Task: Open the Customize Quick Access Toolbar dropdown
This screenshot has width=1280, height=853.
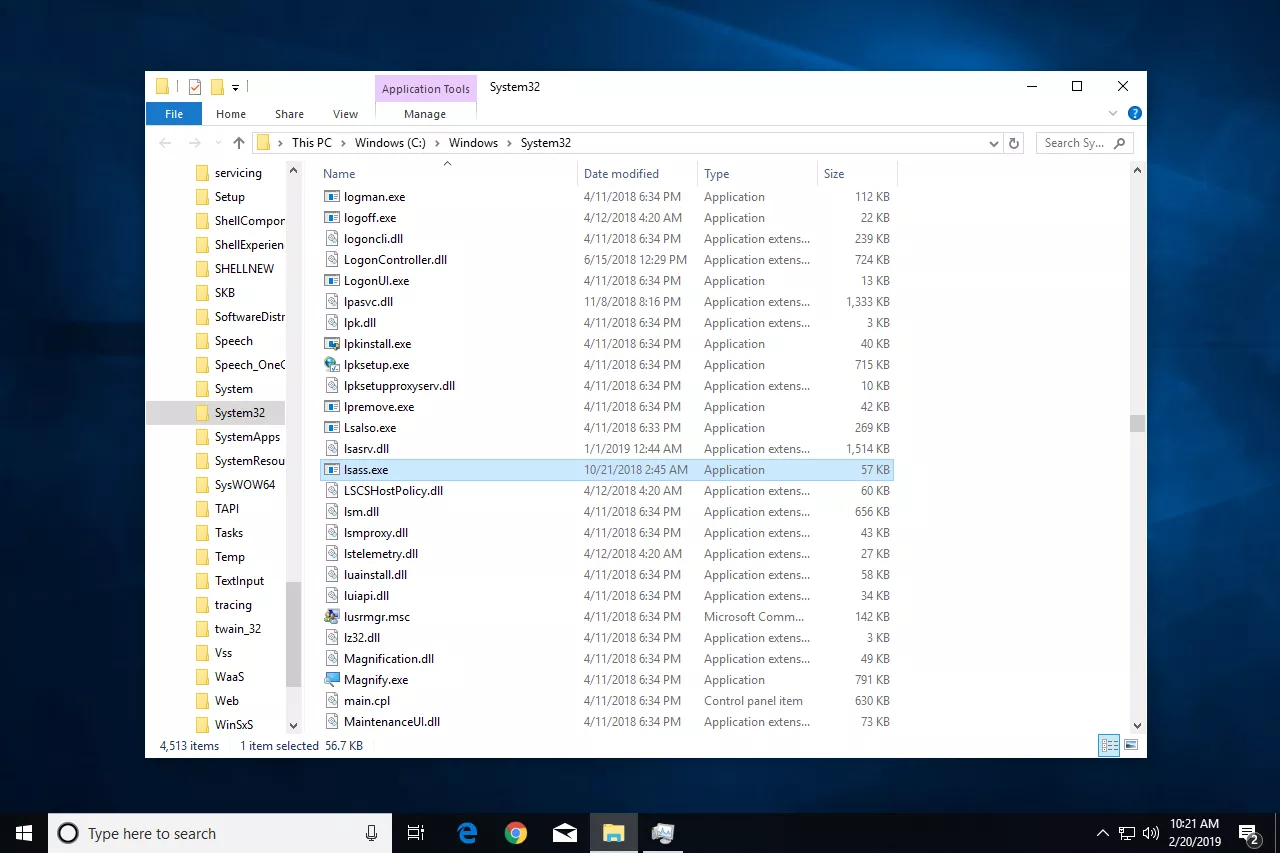Action: coord(234,86)
